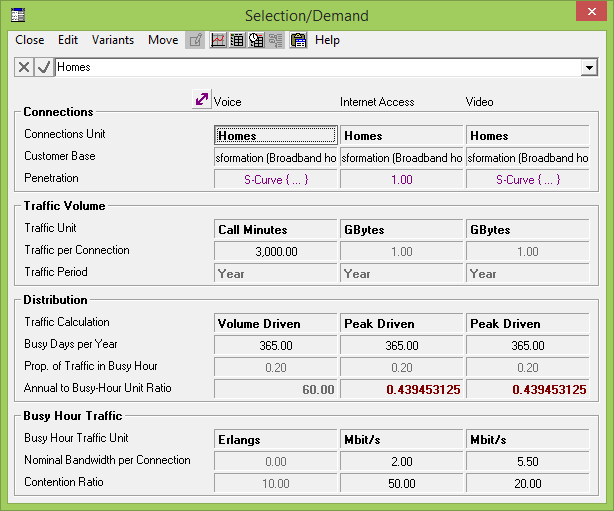Expand the formula bar dropdown arrow

(x=589, y=67)
